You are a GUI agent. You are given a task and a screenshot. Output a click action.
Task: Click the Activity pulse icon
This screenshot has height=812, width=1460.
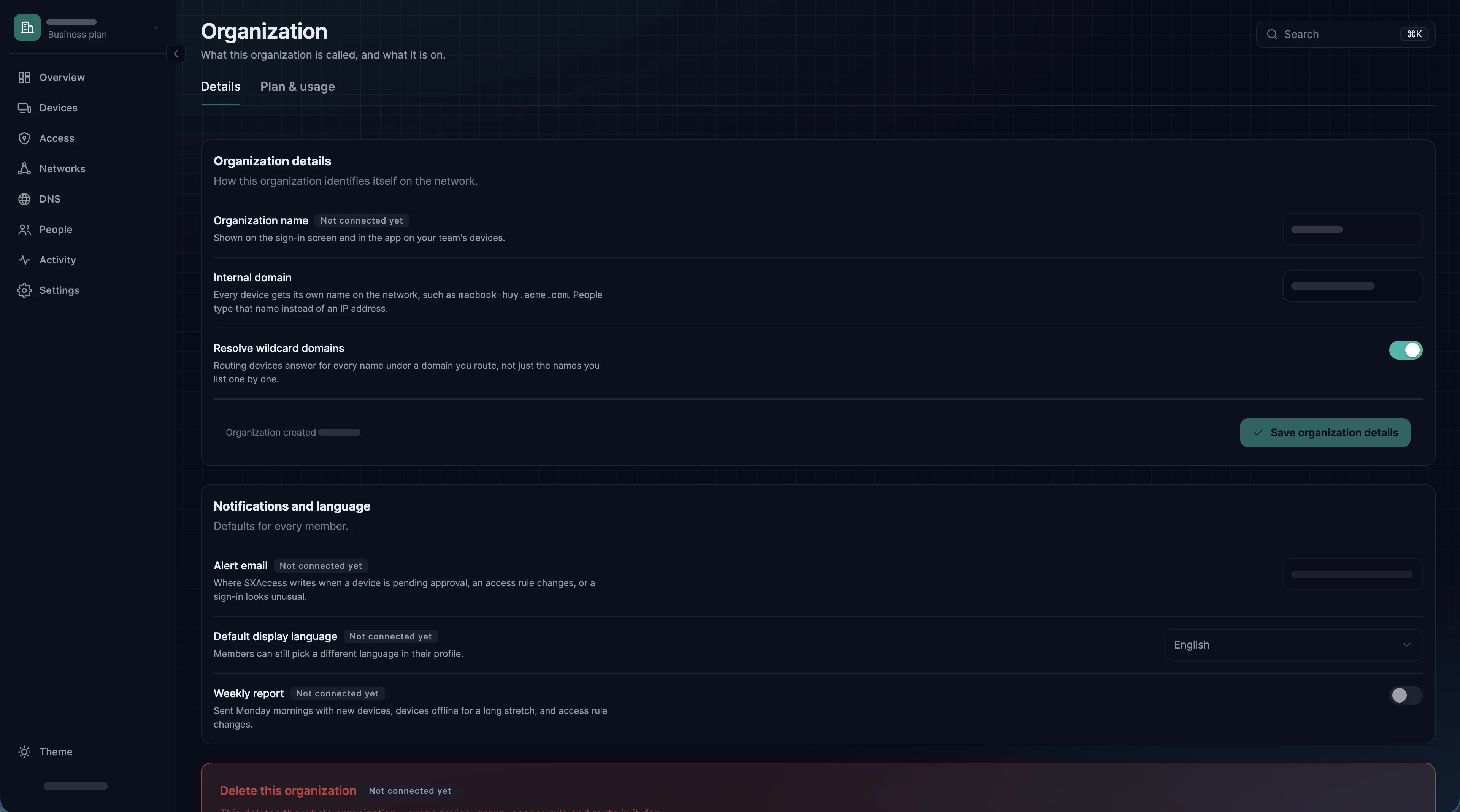click(x=24, y=260)
